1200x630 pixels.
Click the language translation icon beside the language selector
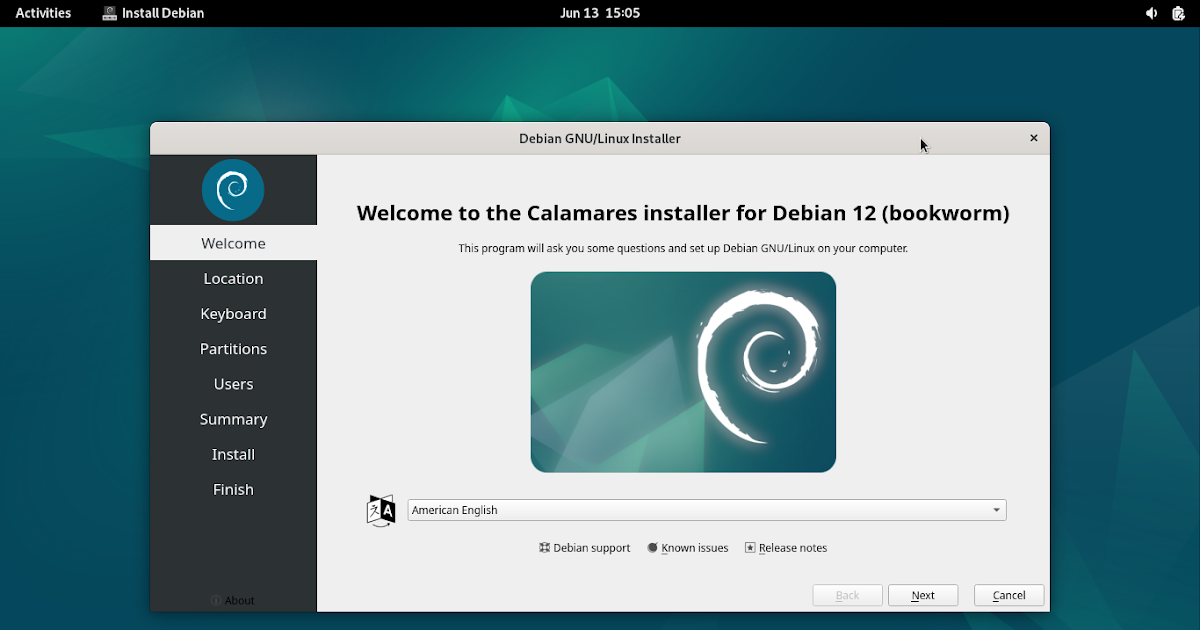tap(381, 510)
